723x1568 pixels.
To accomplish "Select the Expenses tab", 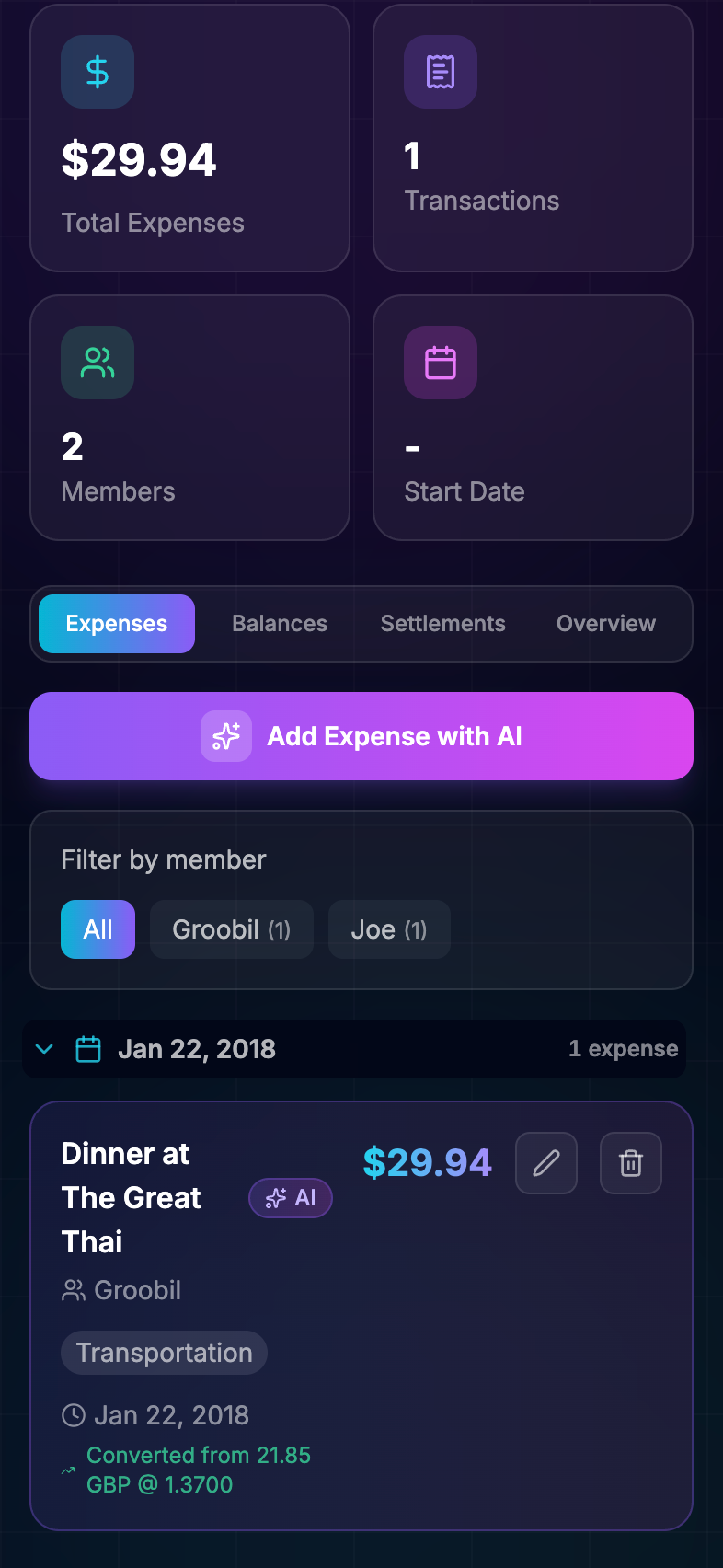I will coord(117,624).
